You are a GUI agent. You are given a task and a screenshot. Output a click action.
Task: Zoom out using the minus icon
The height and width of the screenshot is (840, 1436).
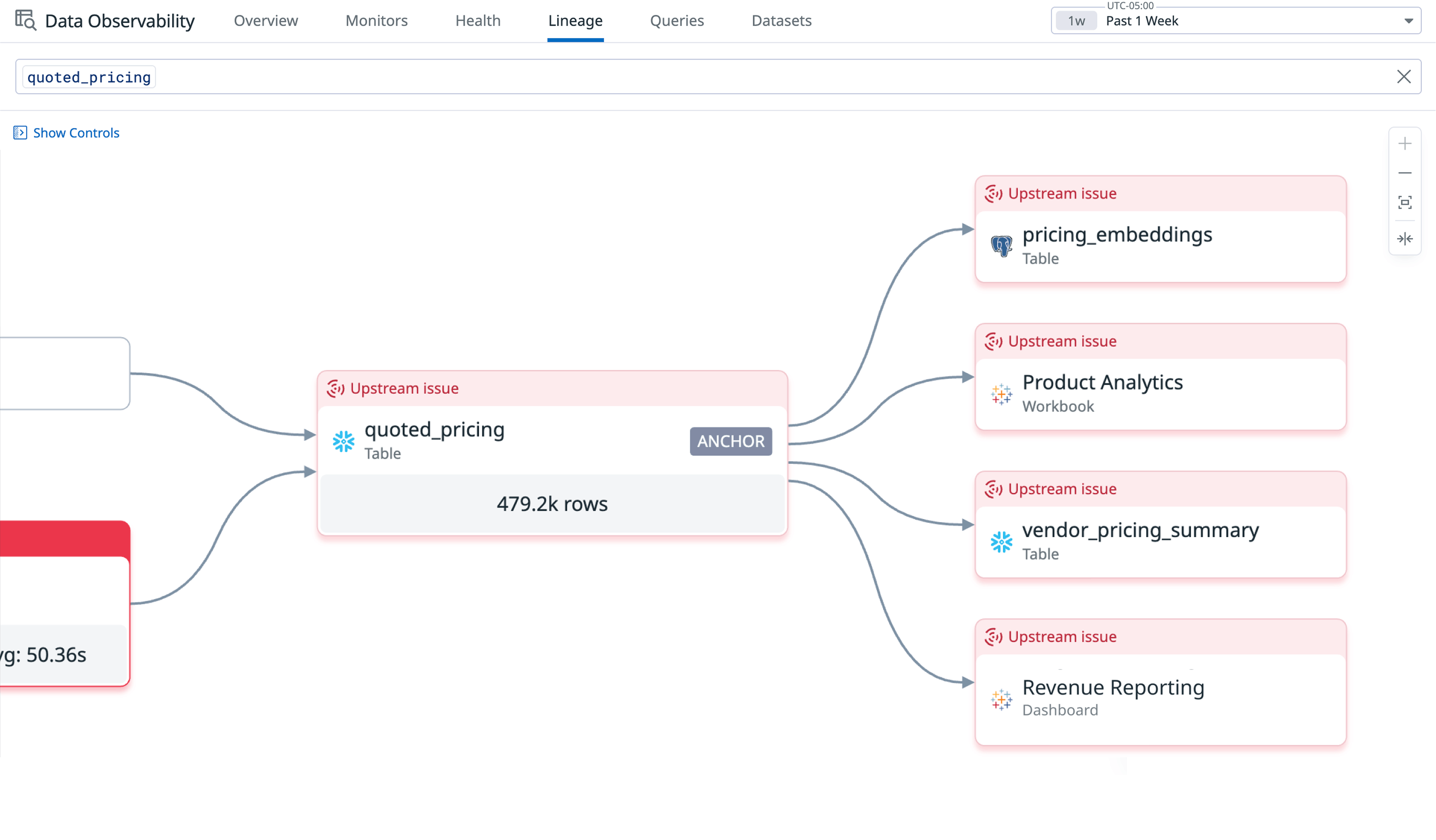click(1405, 173)
